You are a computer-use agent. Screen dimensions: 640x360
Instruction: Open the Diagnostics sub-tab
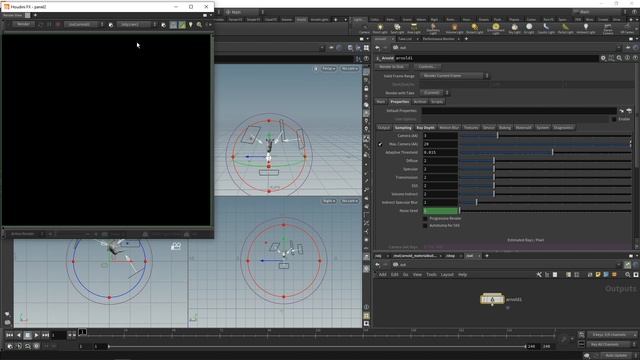pyautogui.click(x=563, y=128)
